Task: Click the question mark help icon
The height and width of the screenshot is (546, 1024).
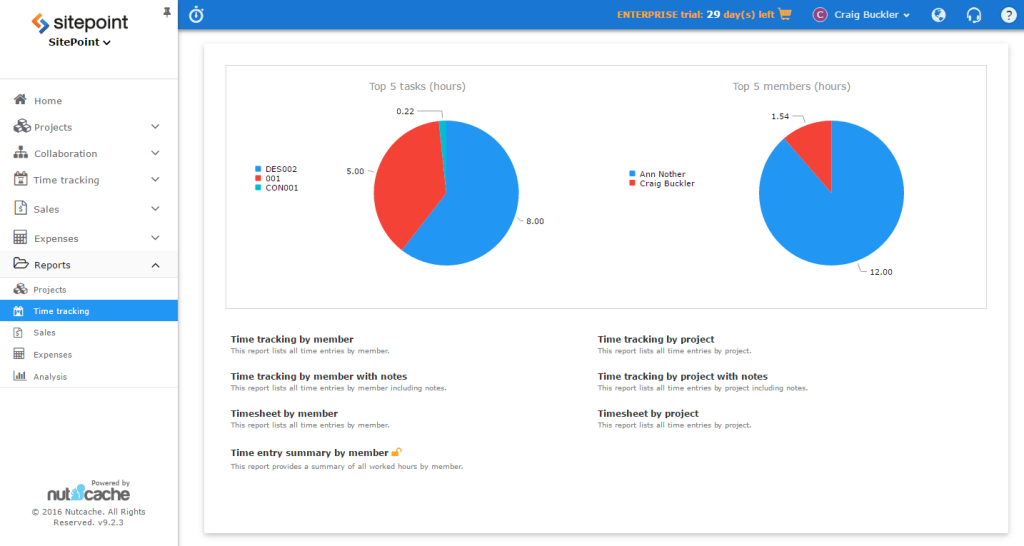Action: pos(1008,15)
